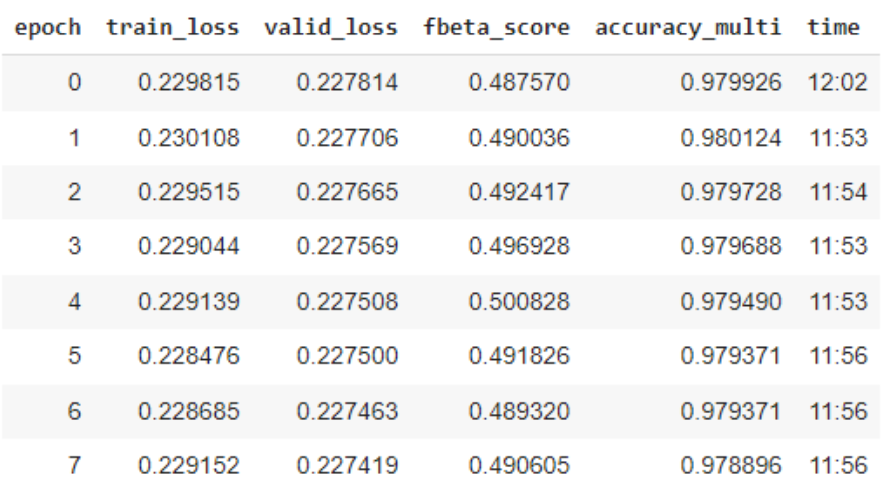Click fbeta score 0.496928 cell
Viewport: 884px width, 488px height.
point(519,246)
